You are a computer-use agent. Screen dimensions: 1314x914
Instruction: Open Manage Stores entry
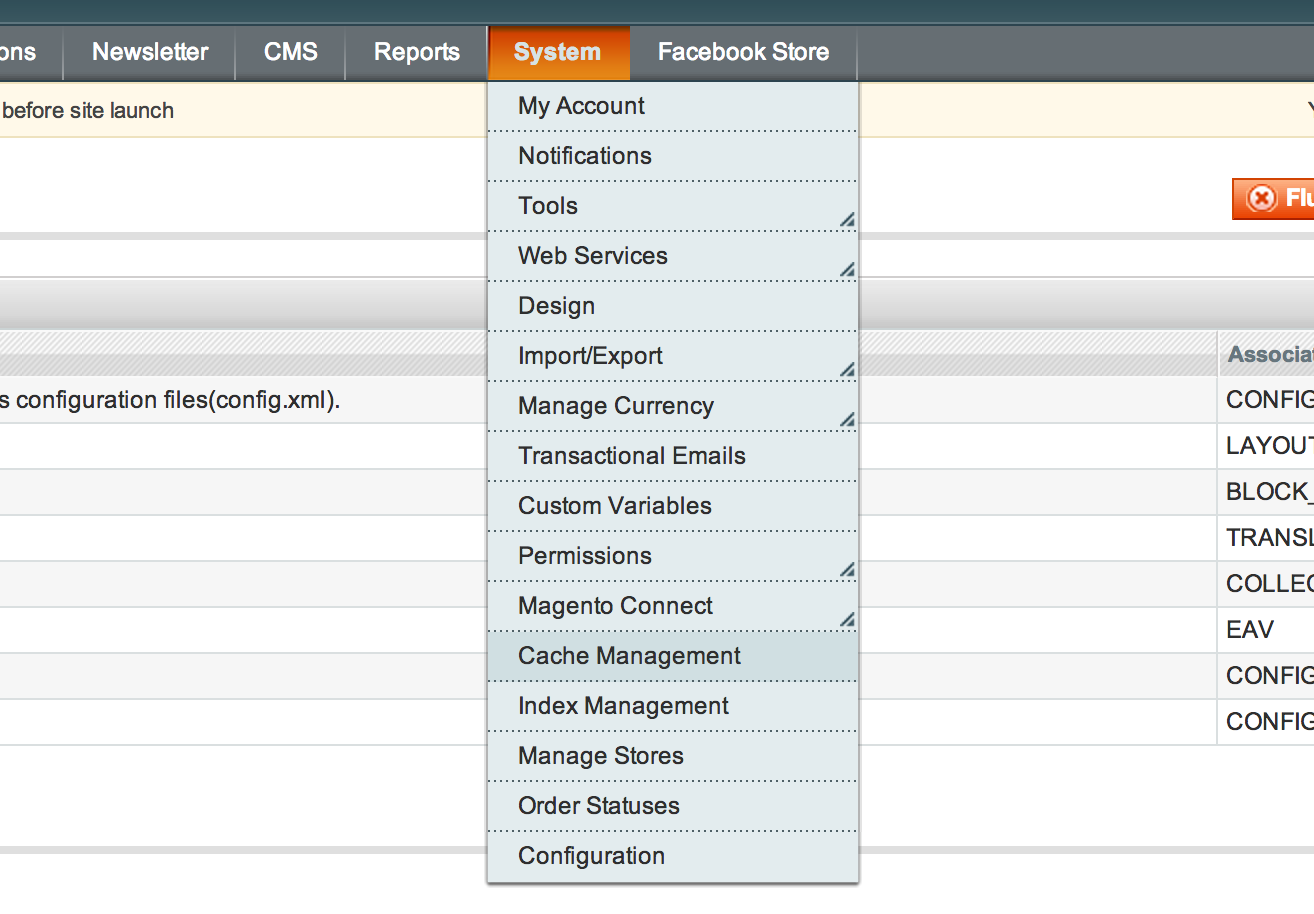tap(672, 756)
